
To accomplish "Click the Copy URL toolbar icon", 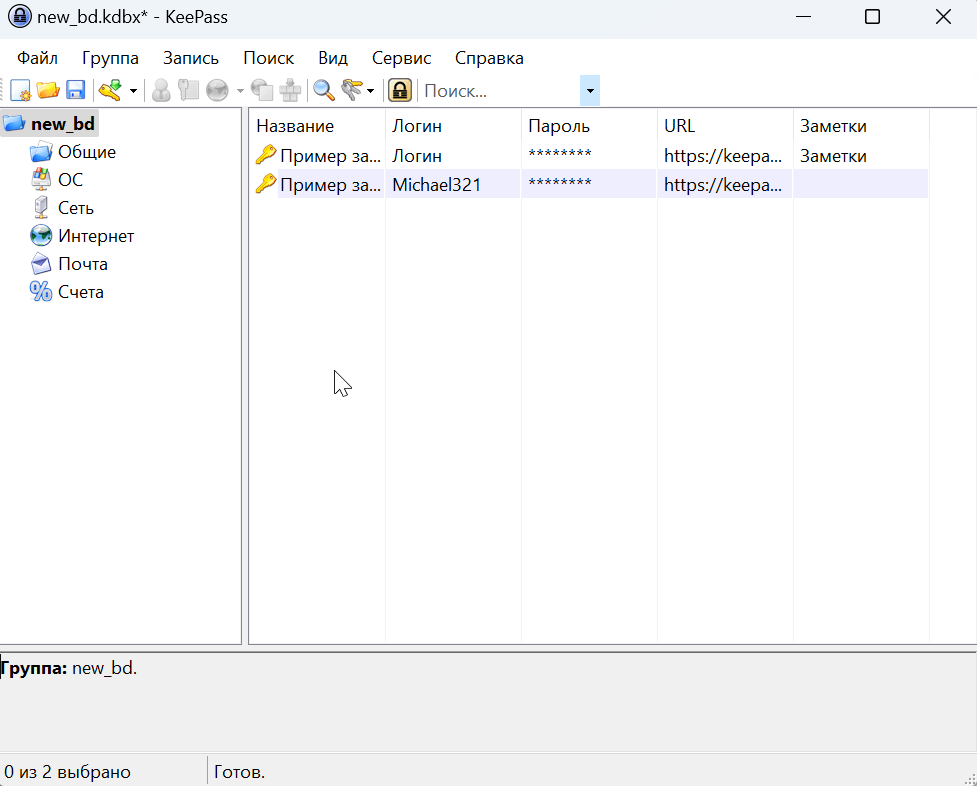I will tap(262, 90).
